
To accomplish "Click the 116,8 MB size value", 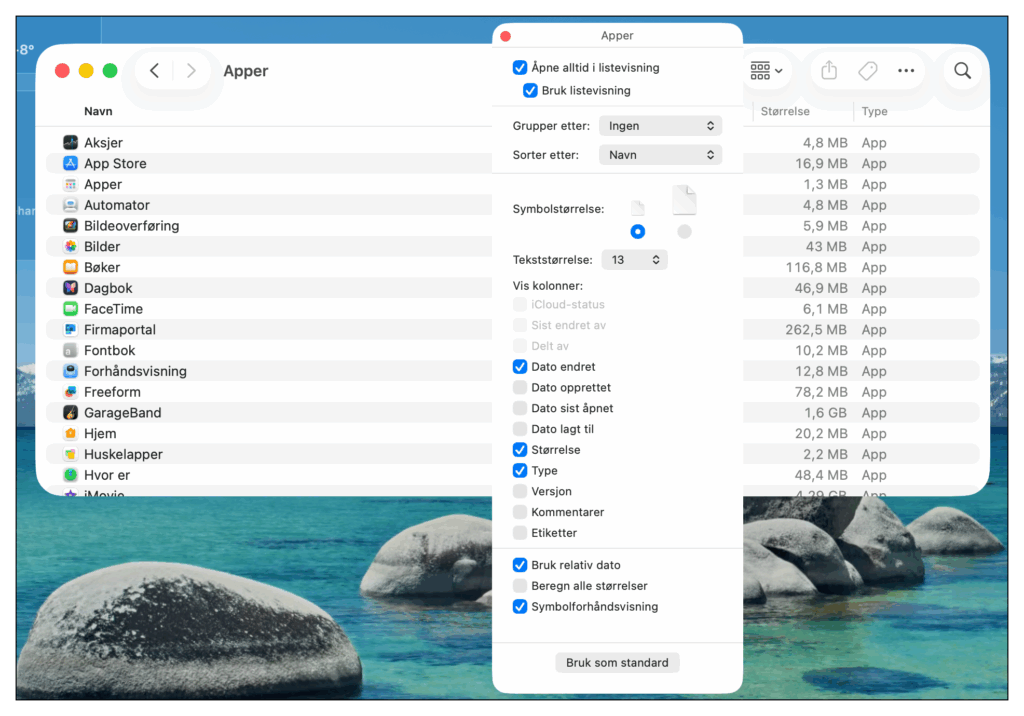I will 816,267.
